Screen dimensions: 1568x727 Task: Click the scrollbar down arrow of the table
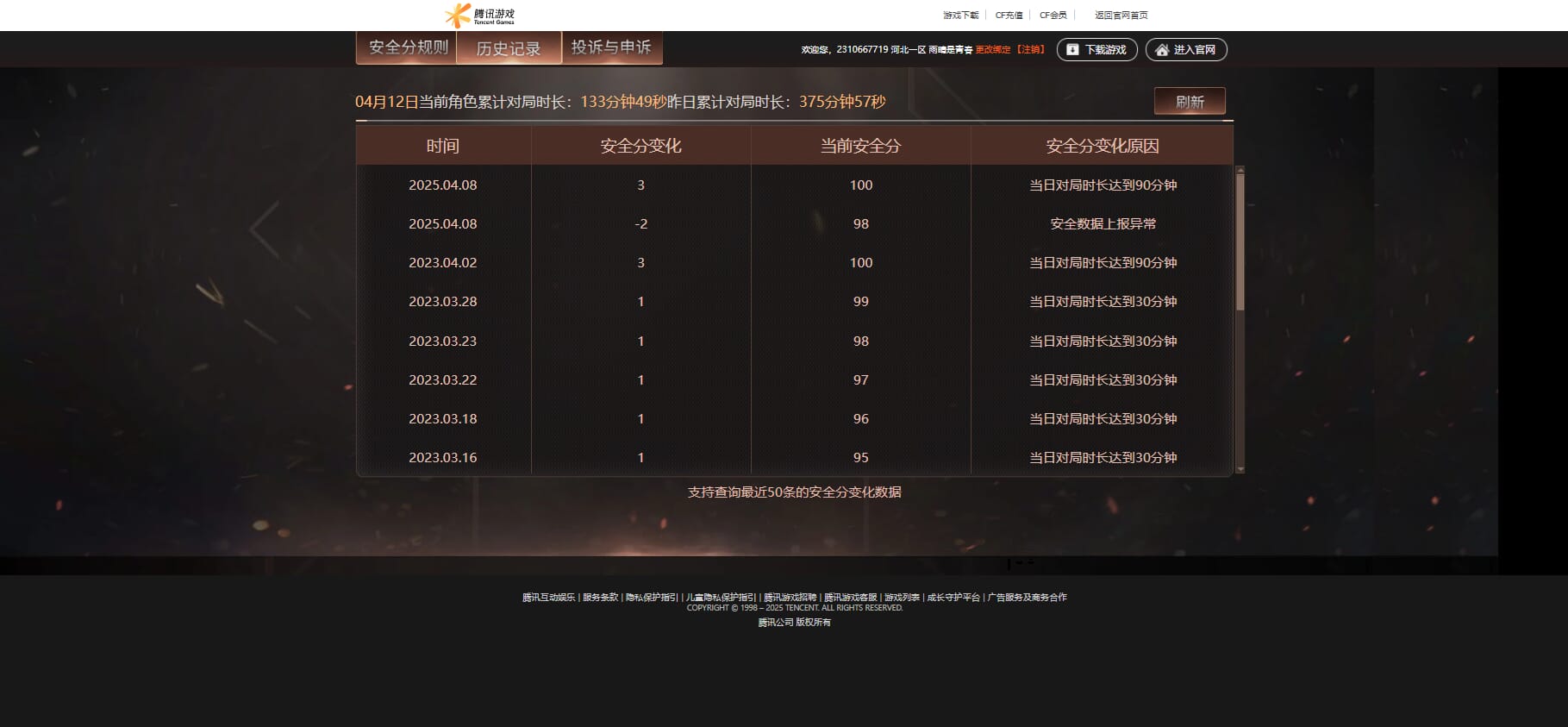1240,469
